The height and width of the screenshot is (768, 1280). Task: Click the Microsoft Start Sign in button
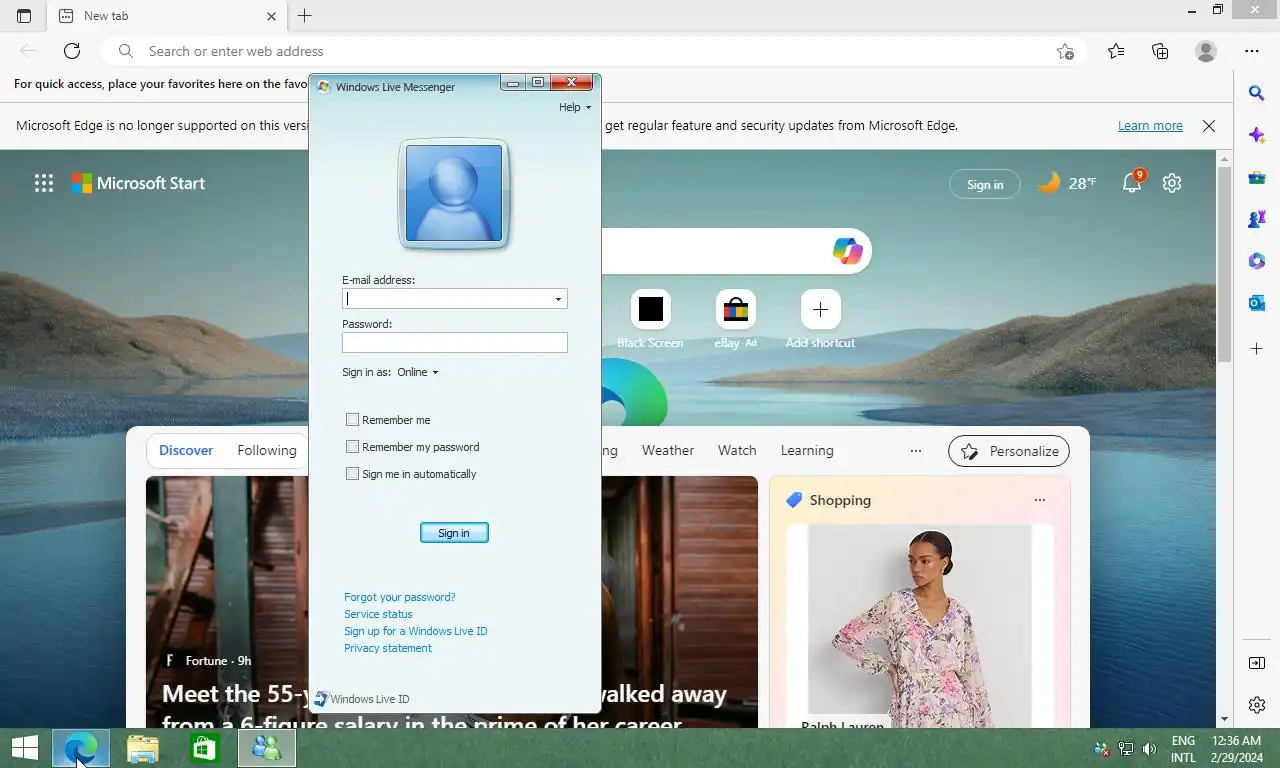pyautogui.click(x=985, y=184)
